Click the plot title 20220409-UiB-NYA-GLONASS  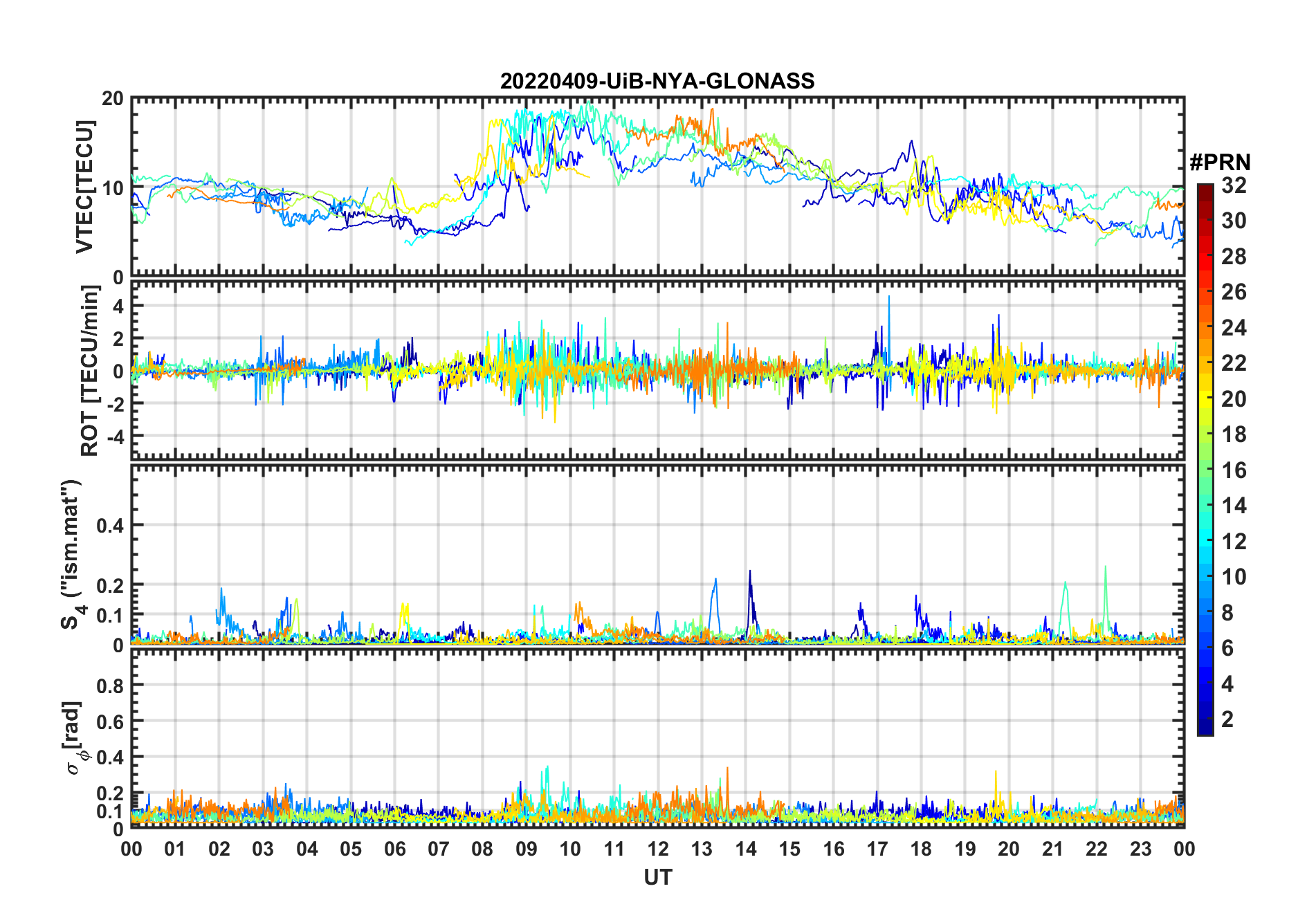click(x=657, y=81)
